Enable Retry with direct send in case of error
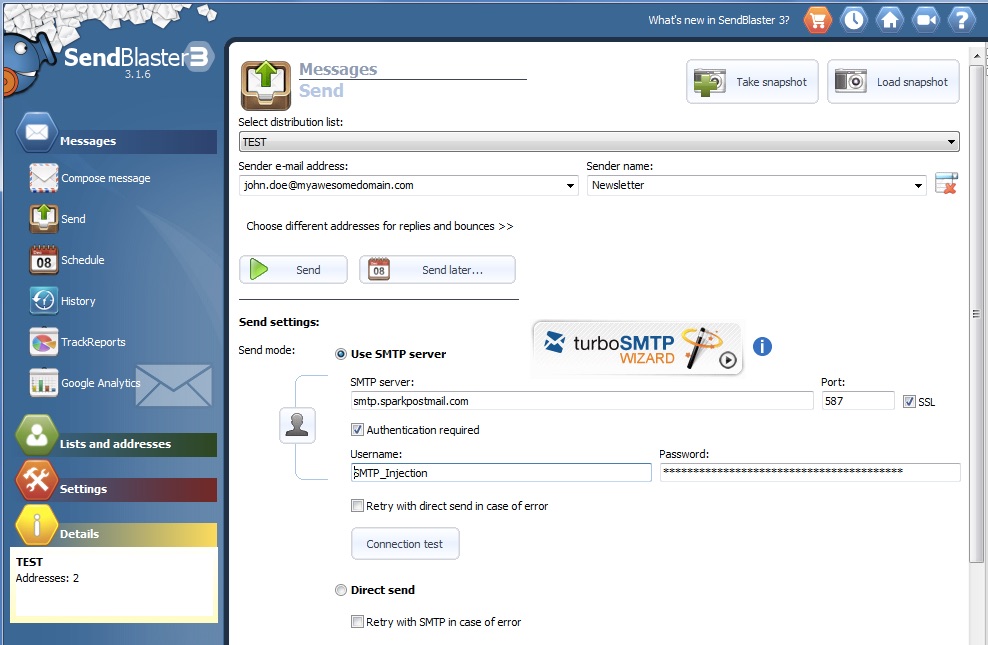The height and width of the screenshot is (645, 988). [357, 506]
